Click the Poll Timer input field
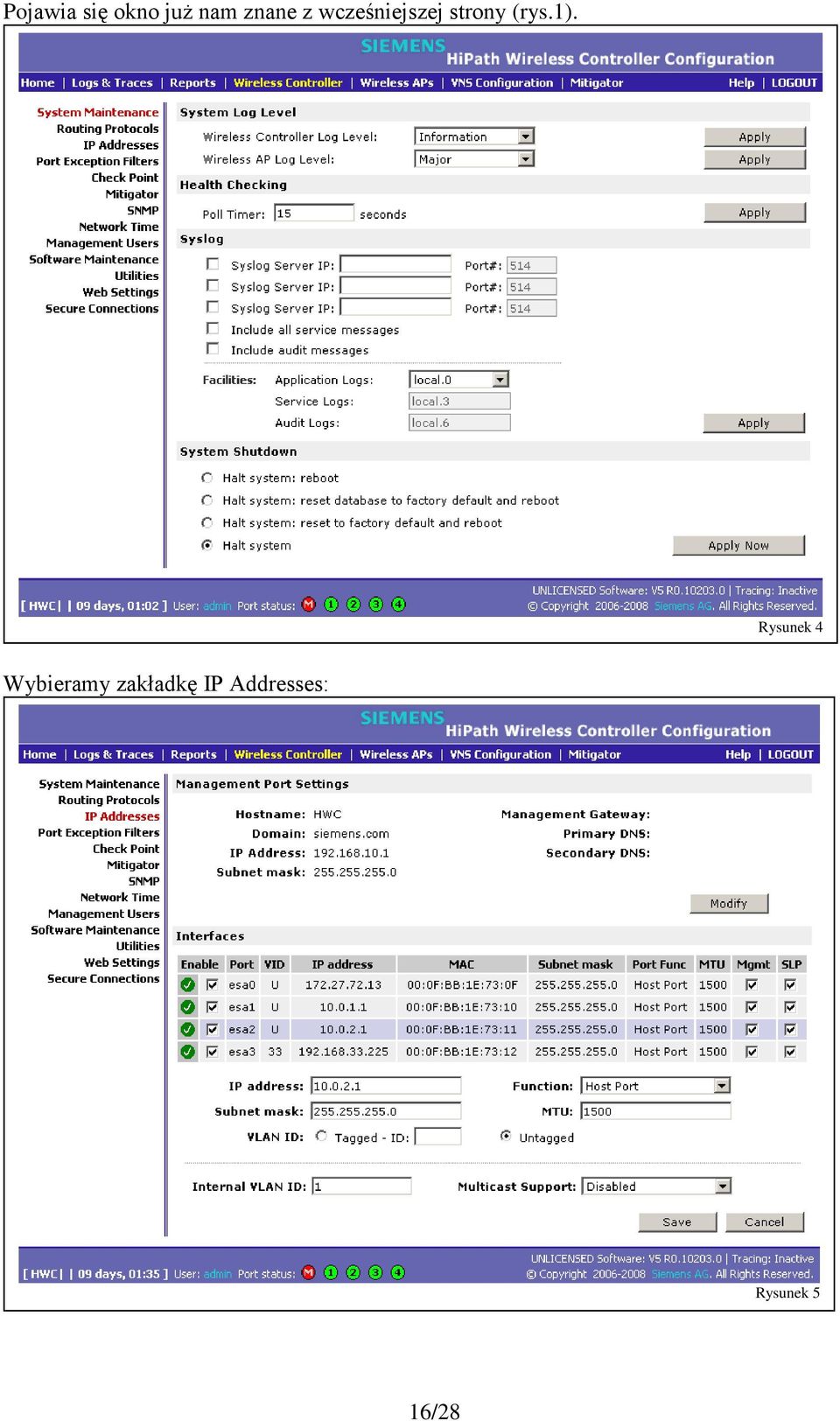 point(314,213)
